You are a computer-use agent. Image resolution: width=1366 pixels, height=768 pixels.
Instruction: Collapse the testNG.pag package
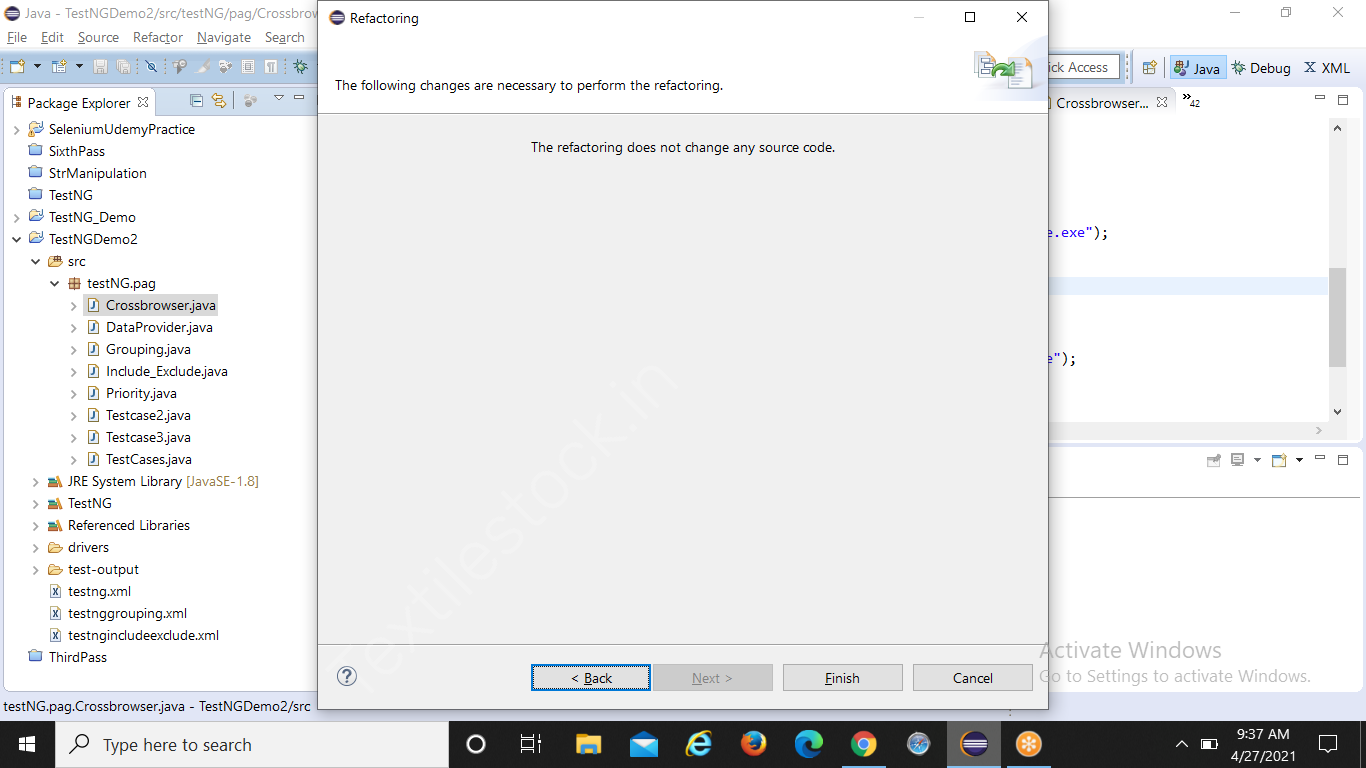click(54, 284)
